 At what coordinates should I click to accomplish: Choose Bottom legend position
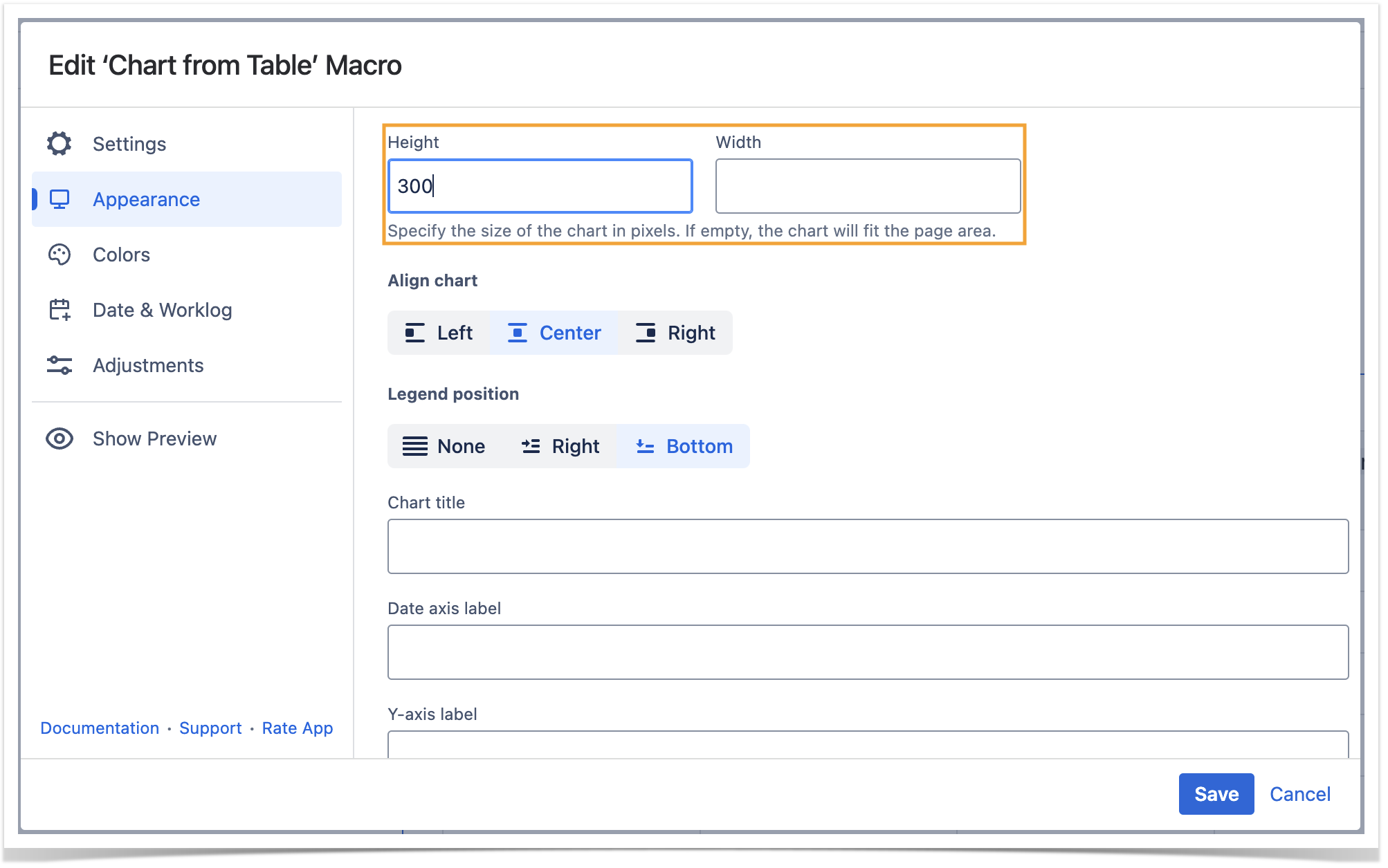click(x=684, y=446)
